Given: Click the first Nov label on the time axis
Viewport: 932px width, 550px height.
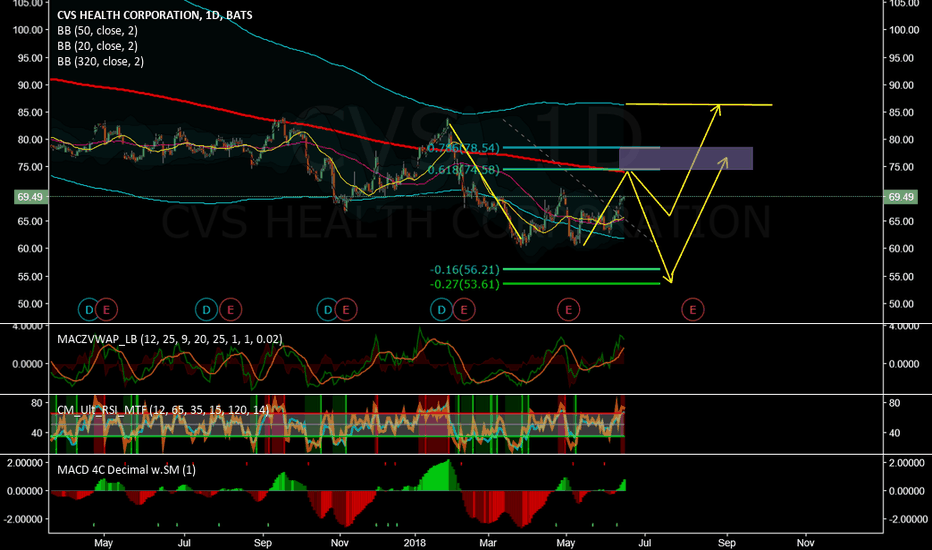Looking at the screenshot, I should coord(339,542).
